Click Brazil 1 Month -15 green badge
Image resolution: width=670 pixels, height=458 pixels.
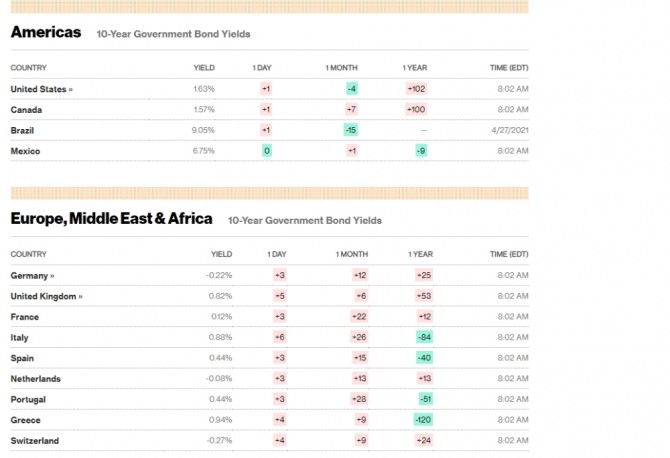pyautogui.click(x=350, y=130)
